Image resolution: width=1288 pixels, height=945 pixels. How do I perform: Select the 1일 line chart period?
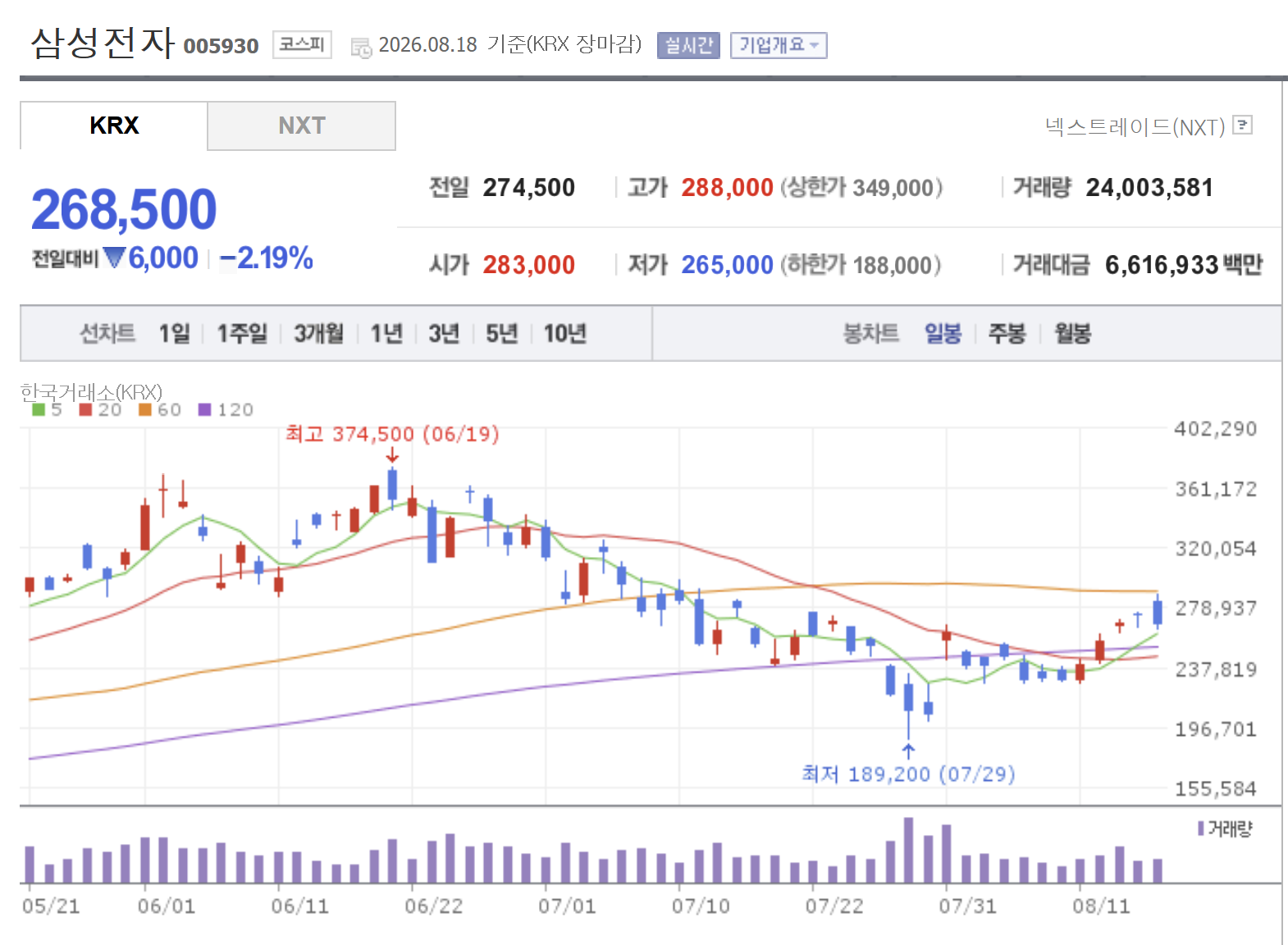pos(175,333)
